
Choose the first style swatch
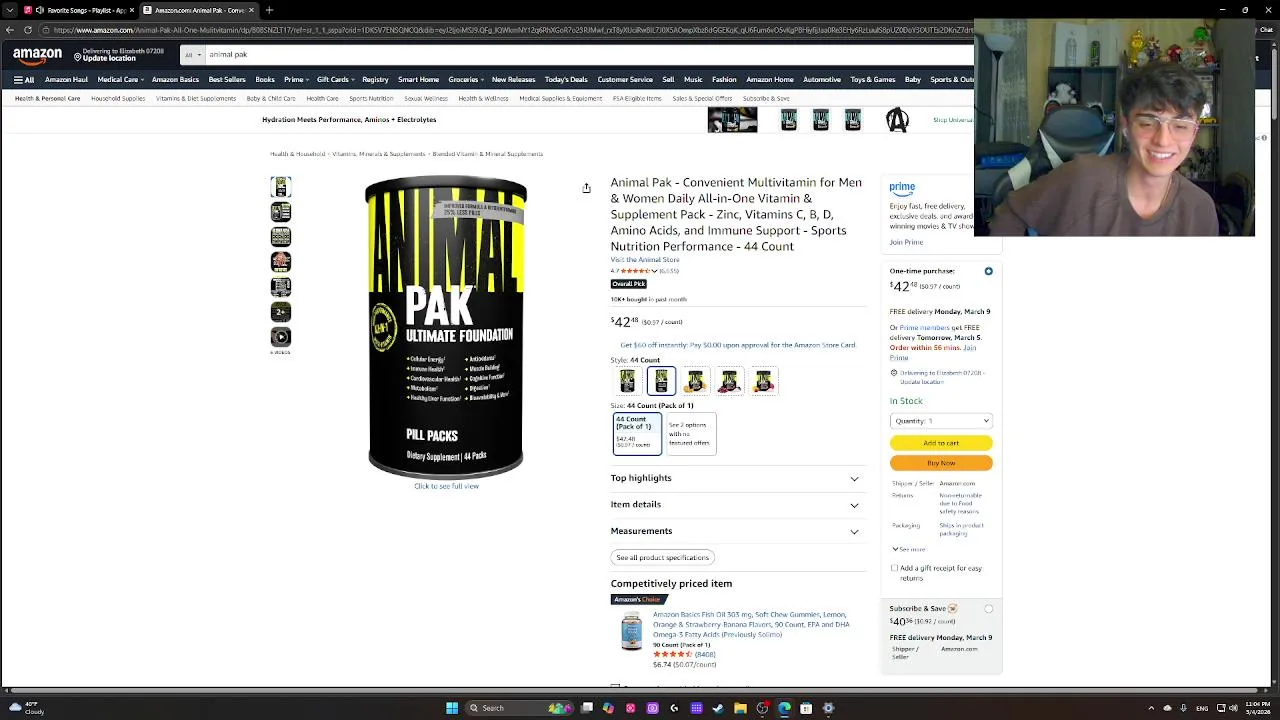tap(627, 381)
